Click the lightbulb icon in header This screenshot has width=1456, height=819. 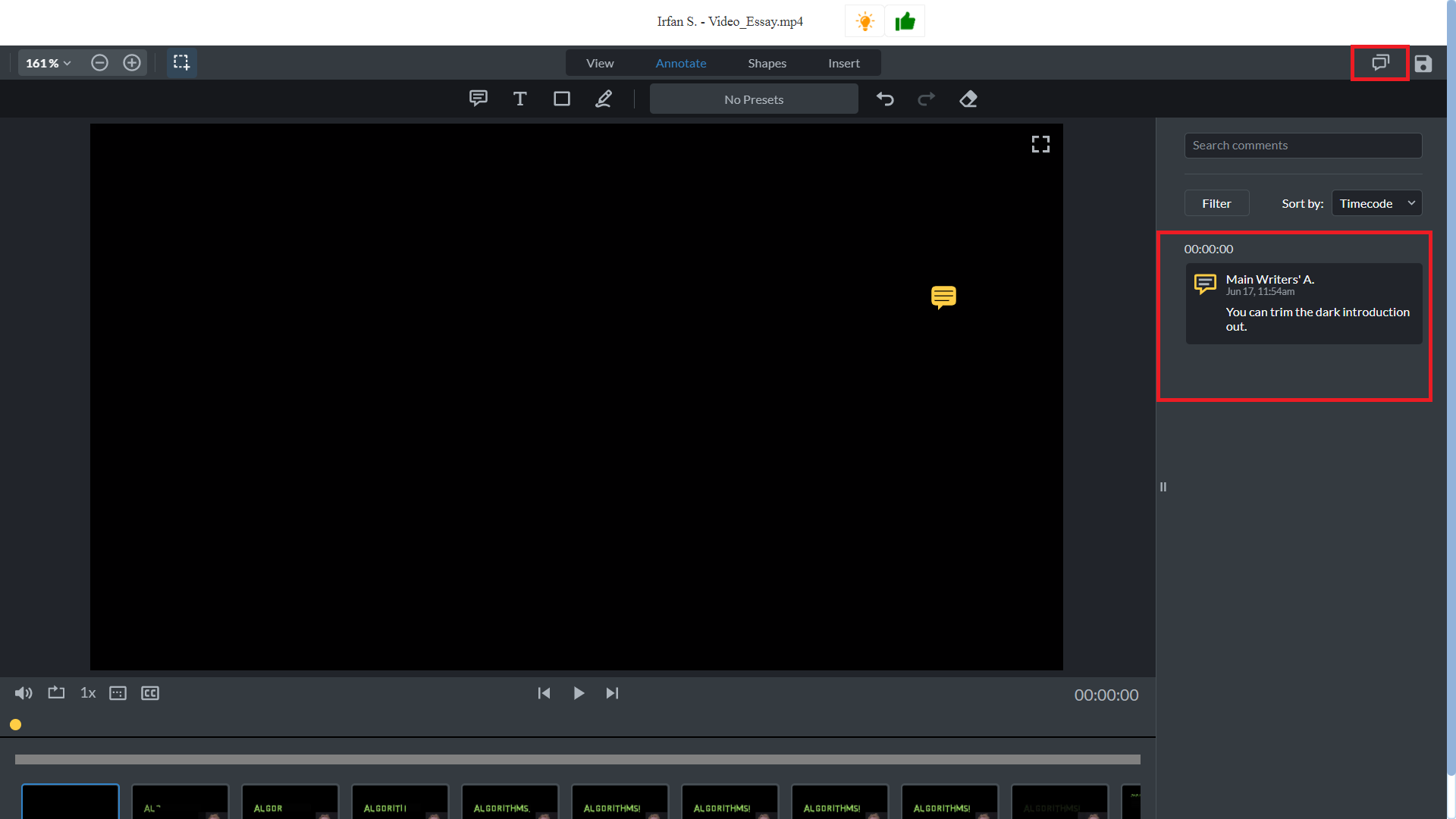coord(864,21)
